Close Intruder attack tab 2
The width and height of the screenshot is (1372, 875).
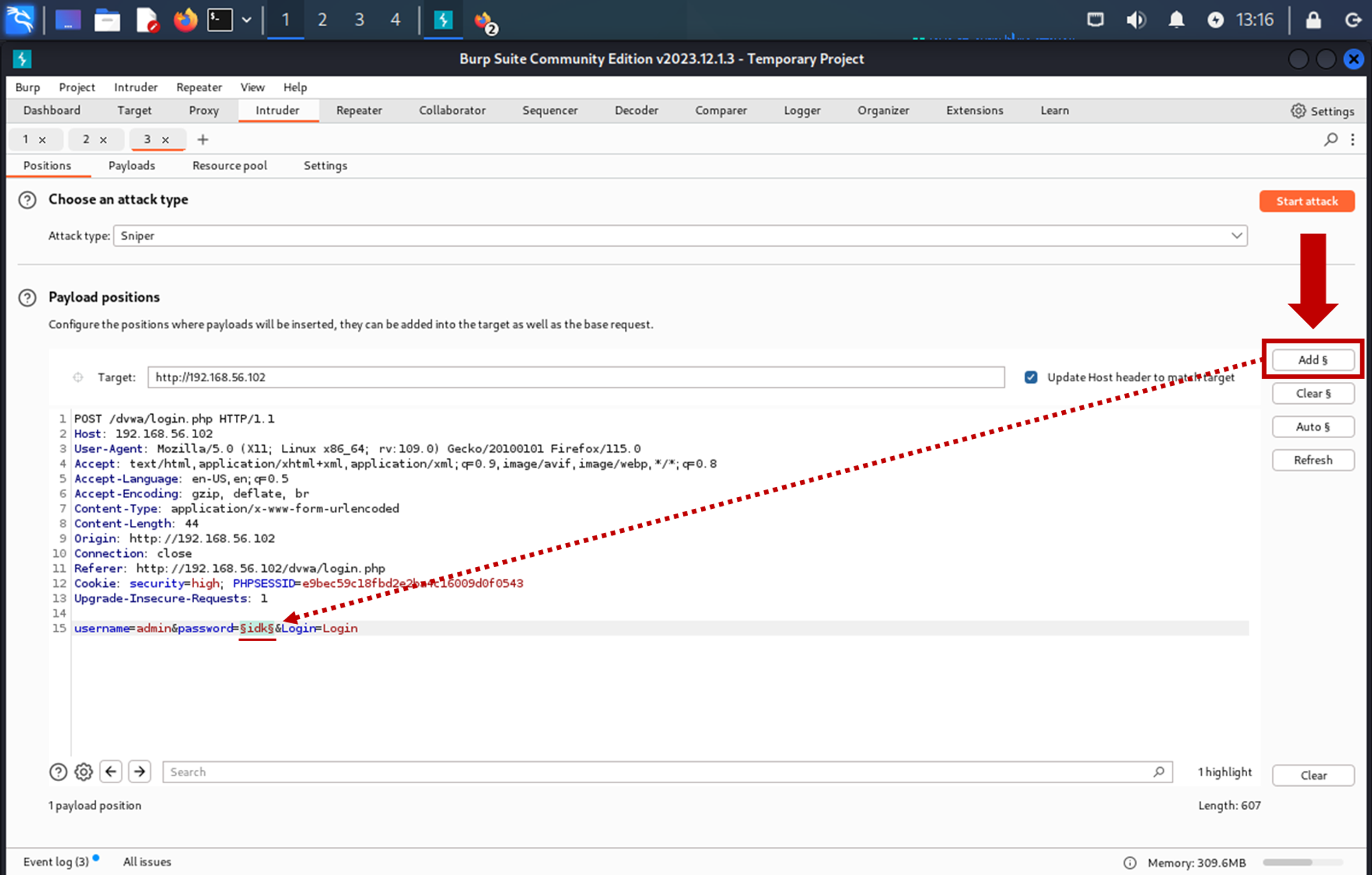(104, 140)
